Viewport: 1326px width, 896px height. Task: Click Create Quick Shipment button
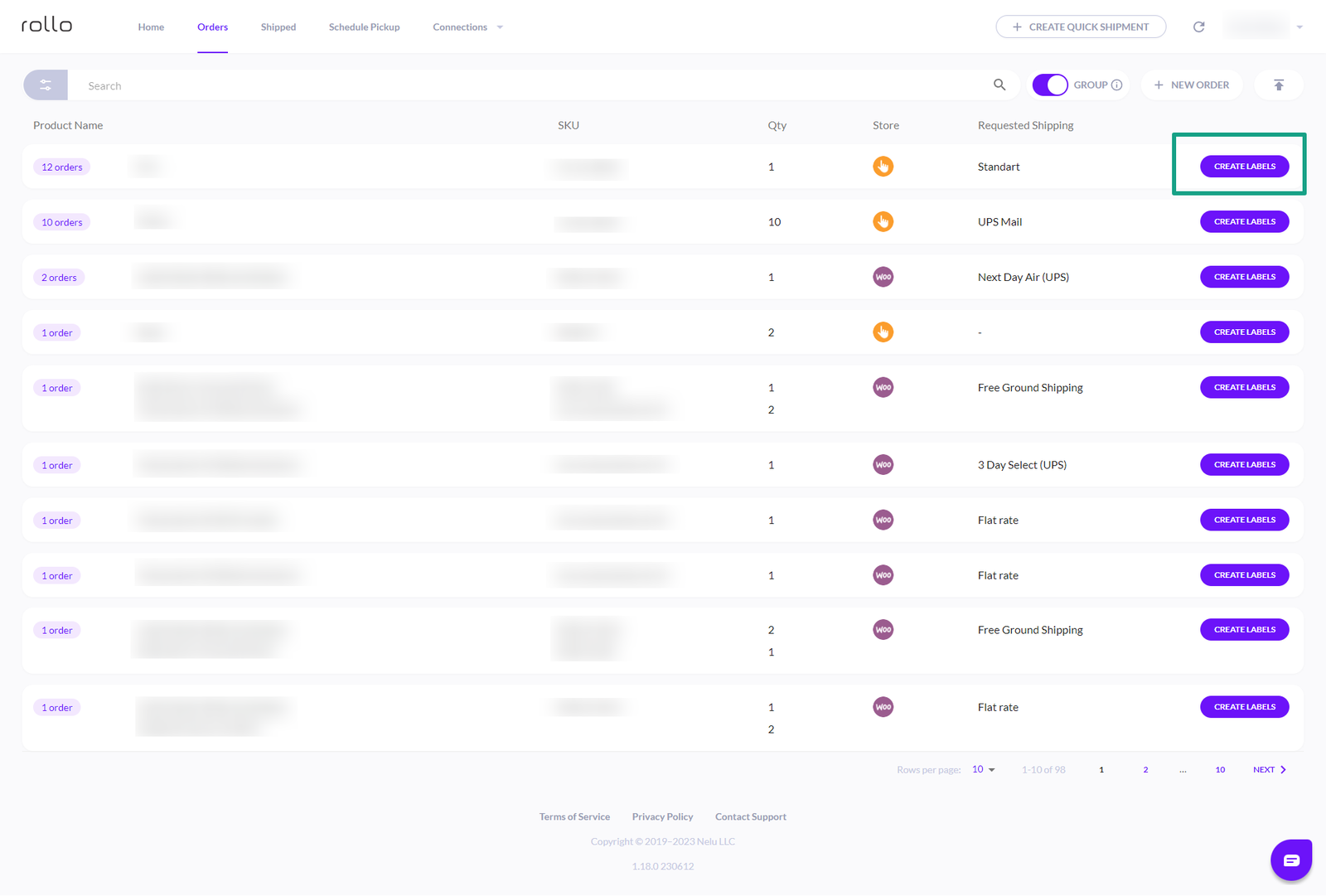[x=1081, y=27]
